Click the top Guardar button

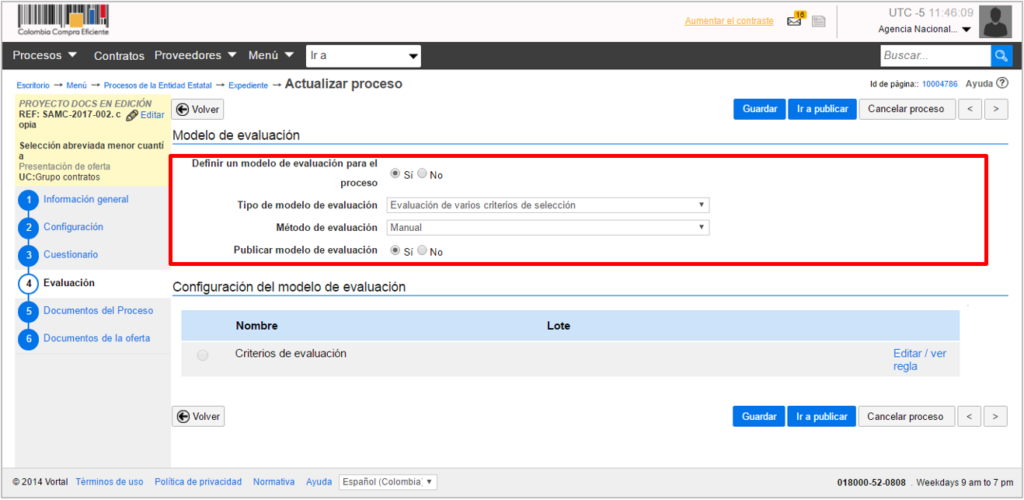pos(759,109)
